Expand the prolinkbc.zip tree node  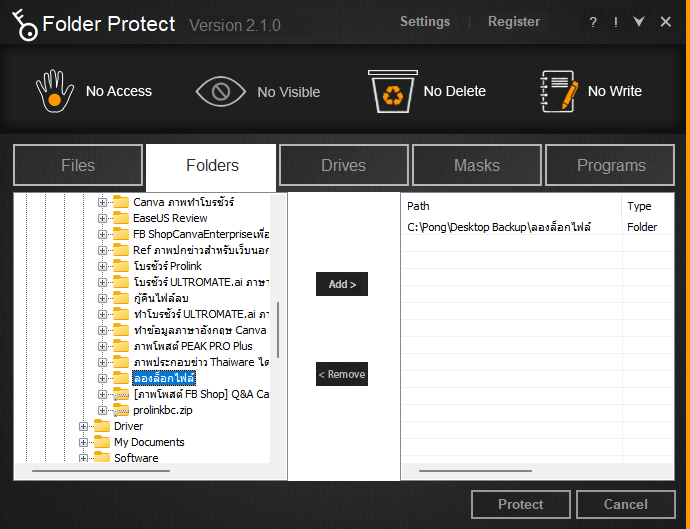[102, 410]
